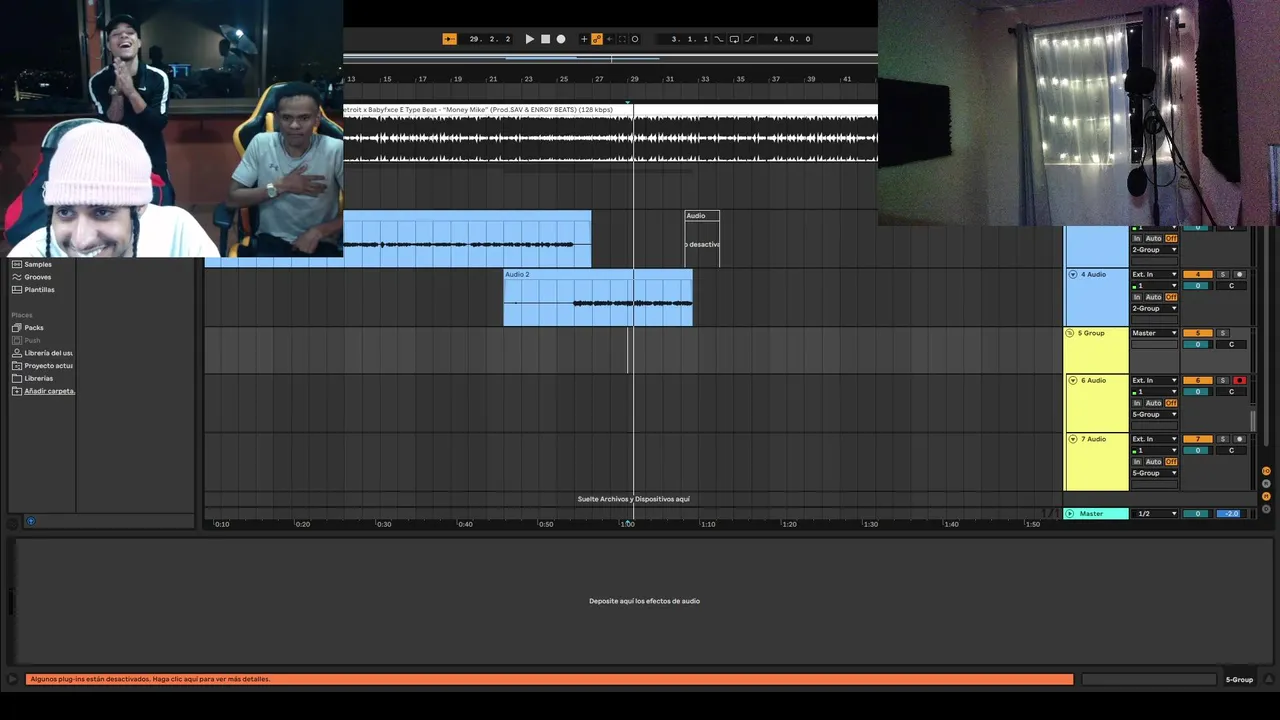
Task: Arm the 4 Audio track for recording
Action: point(1240,274)
